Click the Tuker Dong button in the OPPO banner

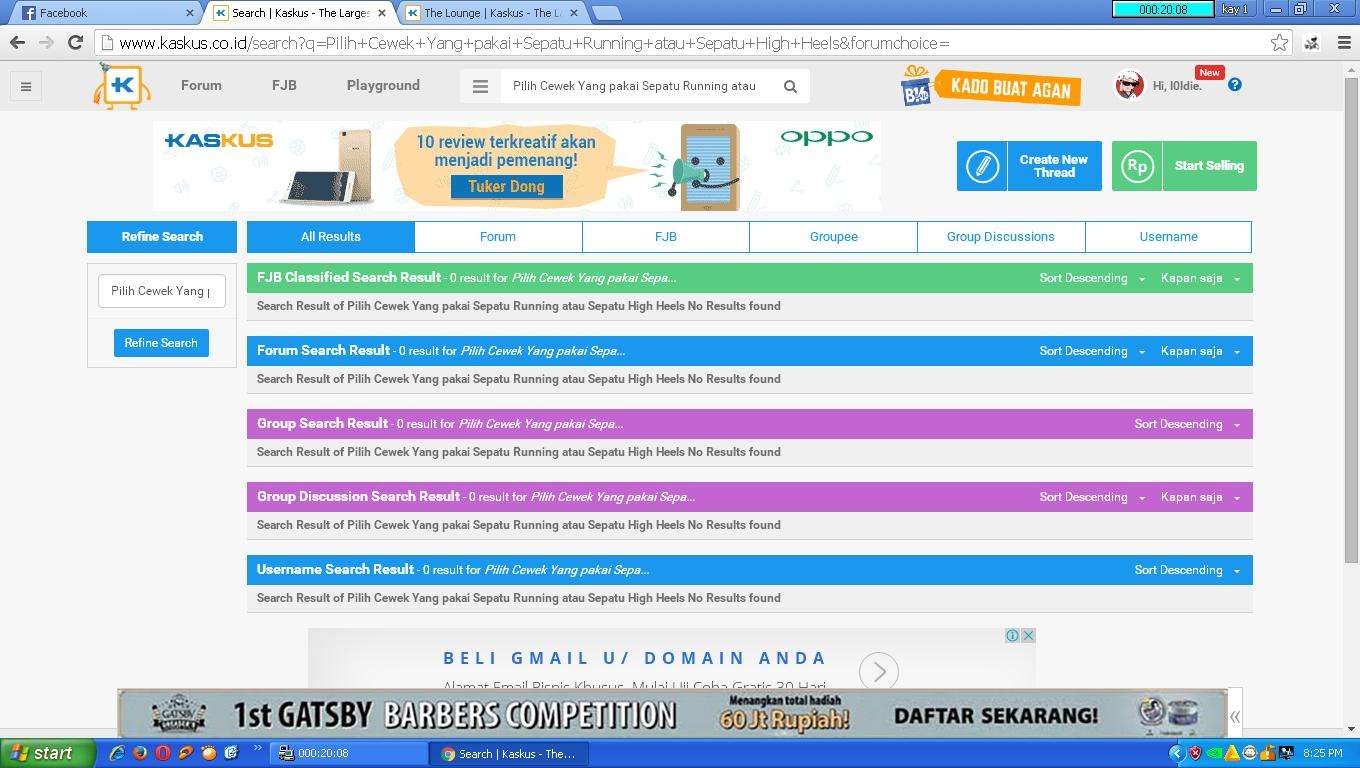point(506,186)
